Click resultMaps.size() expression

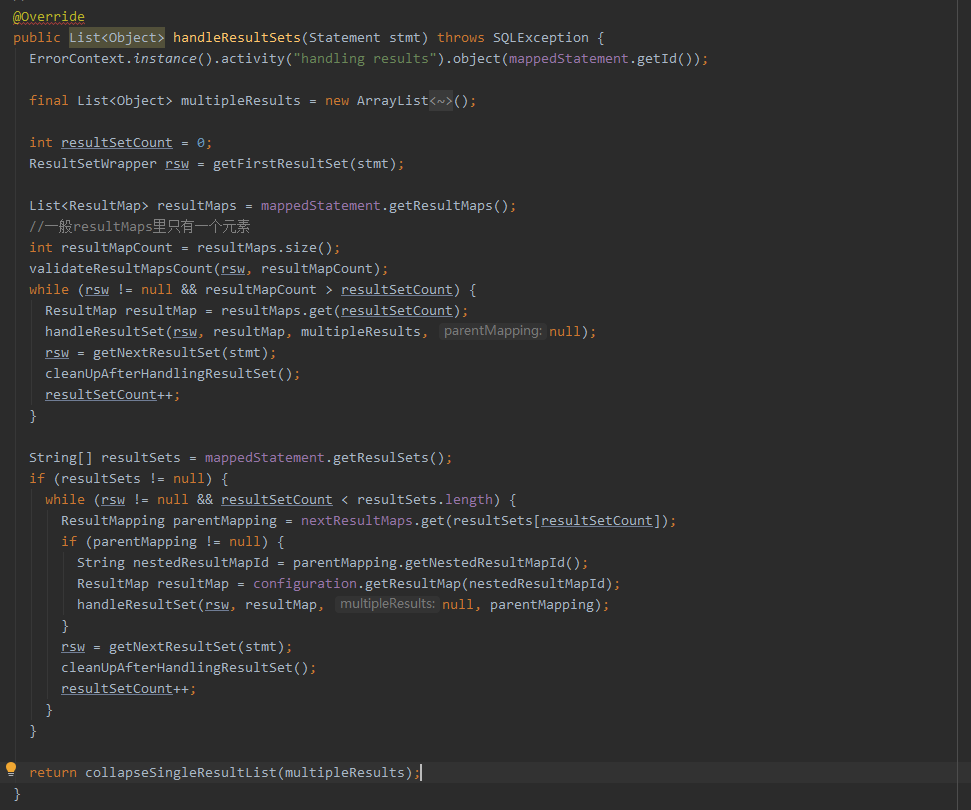pyautogui.click(x=264, y=248)
